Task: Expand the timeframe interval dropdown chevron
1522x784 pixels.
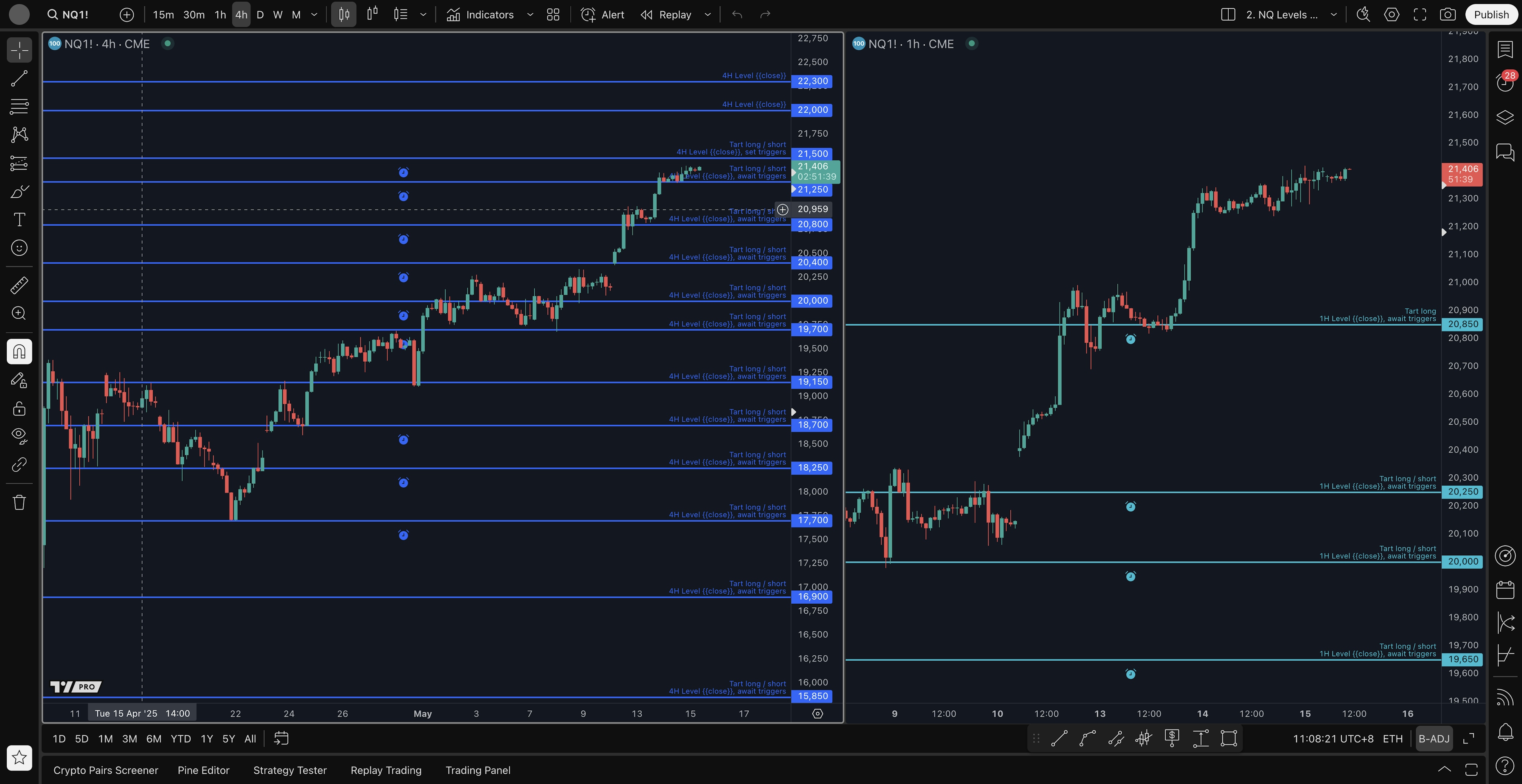Action: click(314, 15)
